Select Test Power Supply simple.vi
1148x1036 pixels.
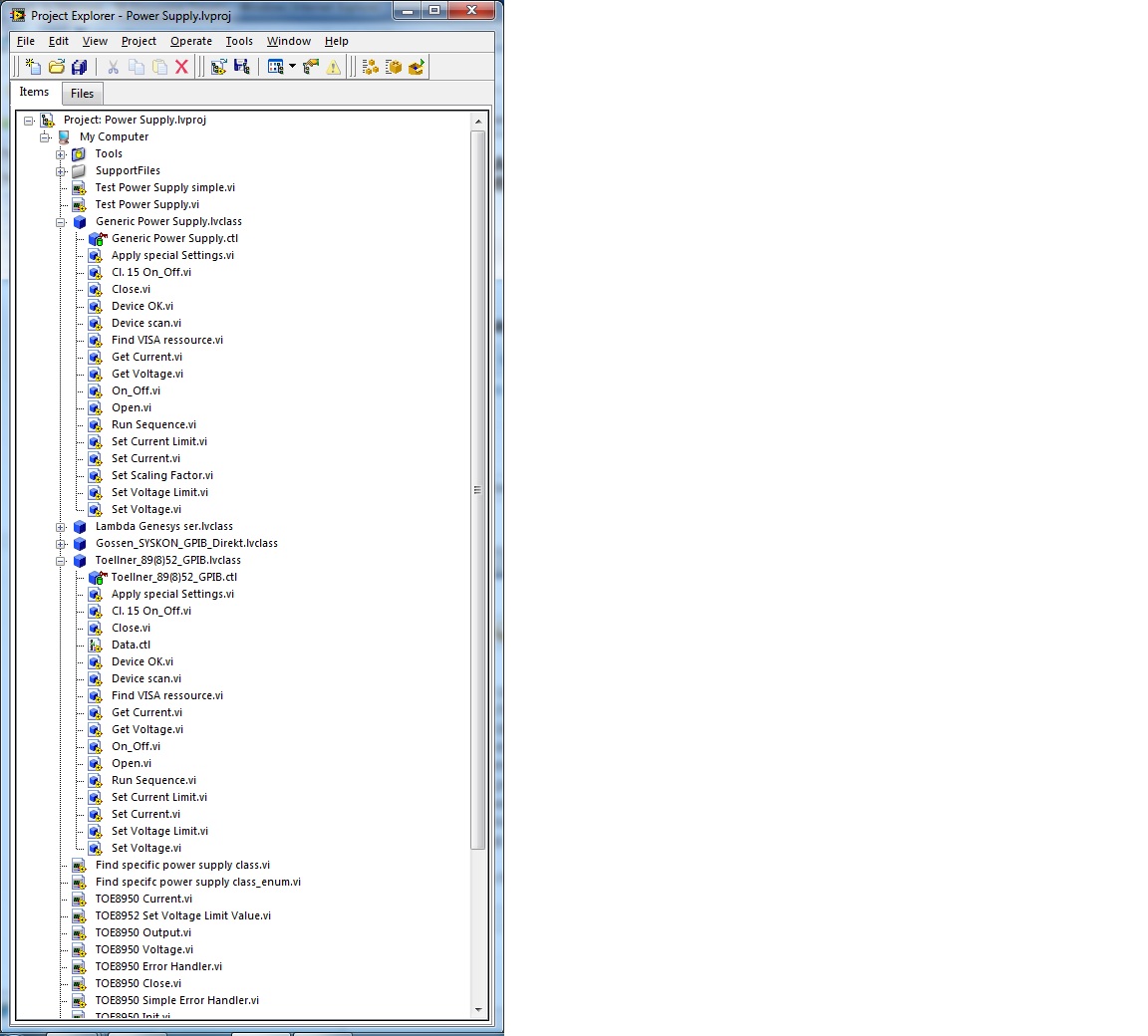click(x=164, y=187)
